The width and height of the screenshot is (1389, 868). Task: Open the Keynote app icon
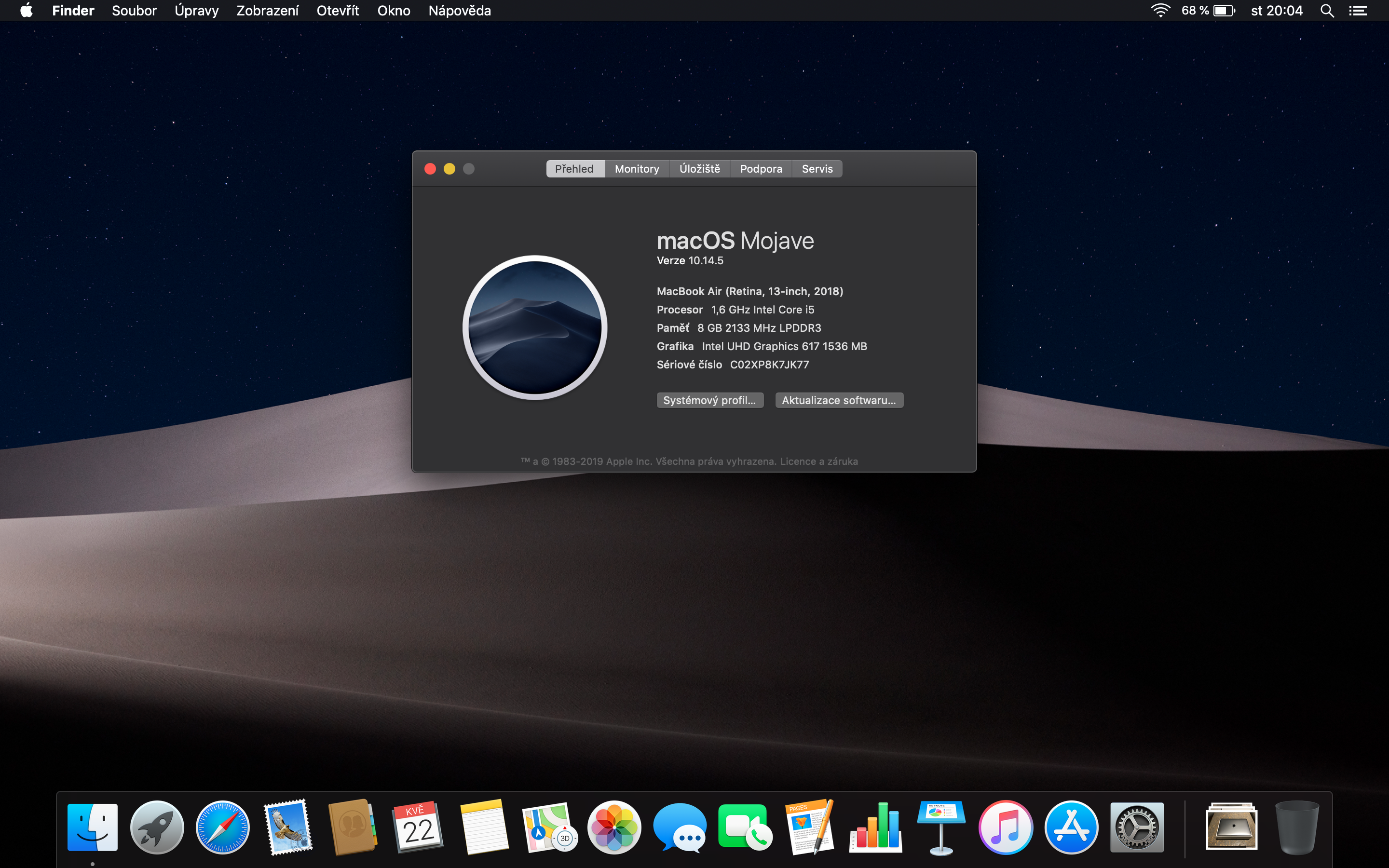click(941, 827)
